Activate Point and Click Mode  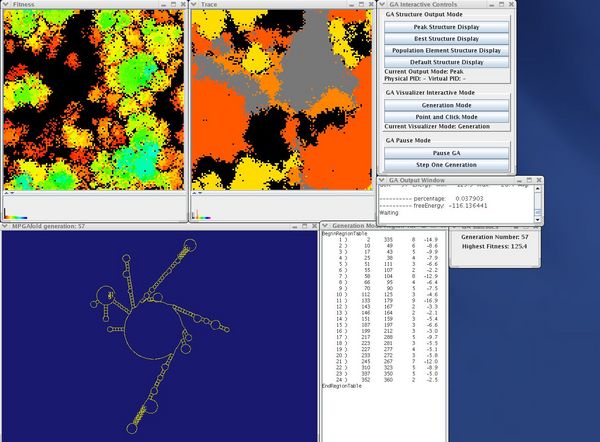tap(446, 116)
